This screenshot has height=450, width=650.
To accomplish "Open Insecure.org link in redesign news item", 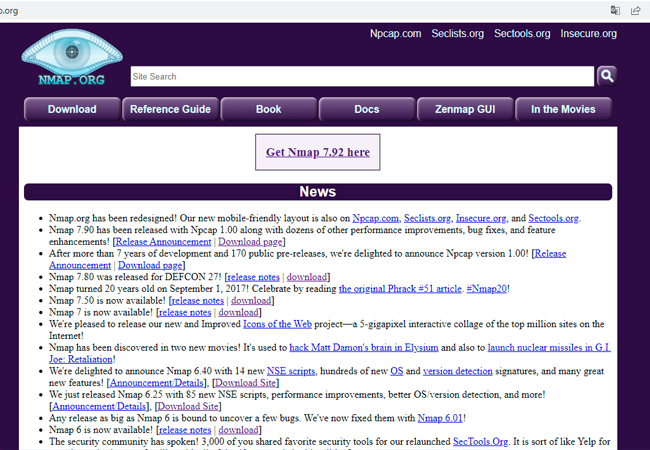I will [x=481, y=218].
